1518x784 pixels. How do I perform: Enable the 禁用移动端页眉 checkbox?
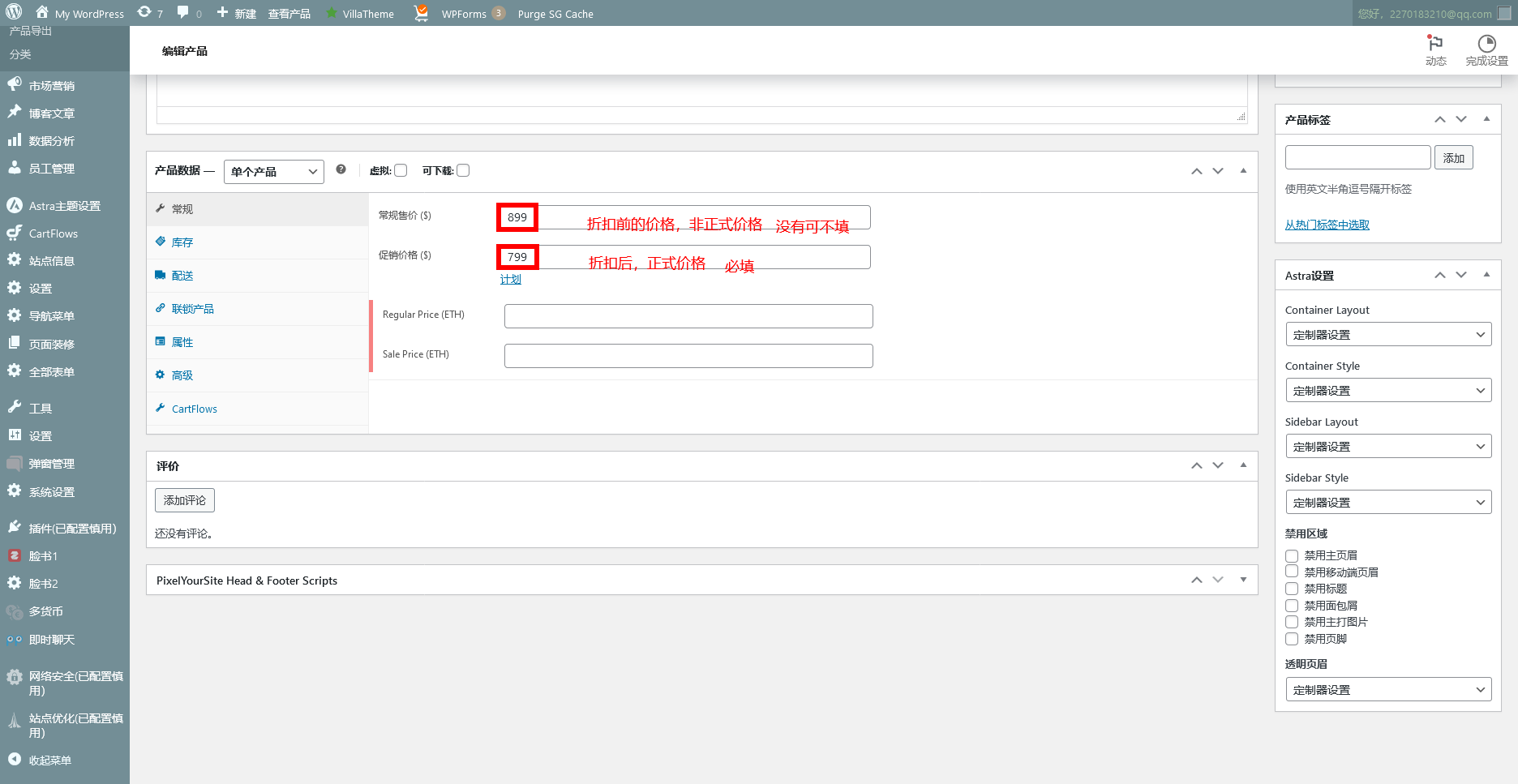(1292, 572)
